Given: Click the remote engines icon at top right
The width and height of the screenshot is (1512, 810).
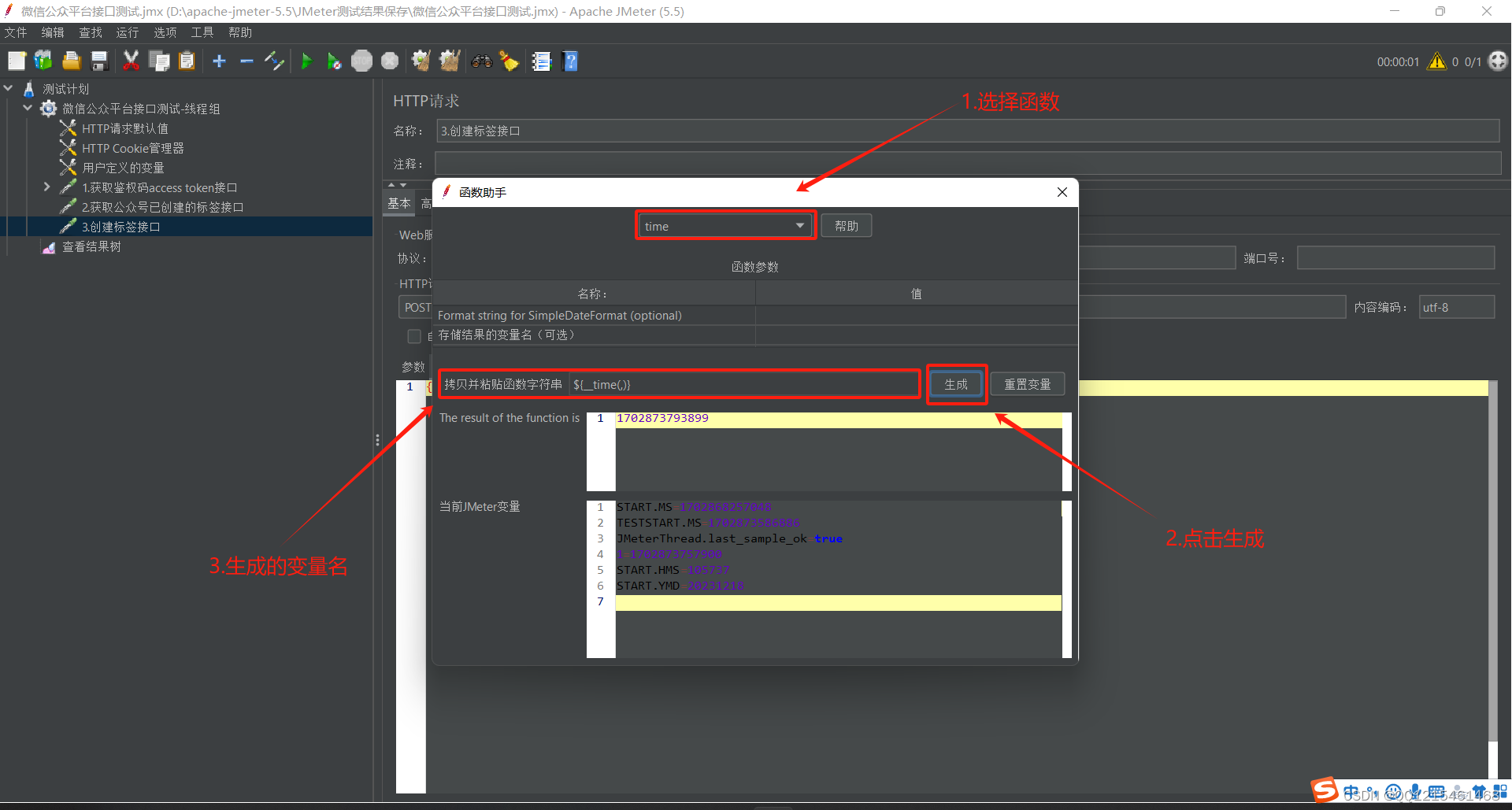Looking at the screenshot, I should click(1498, 61).
